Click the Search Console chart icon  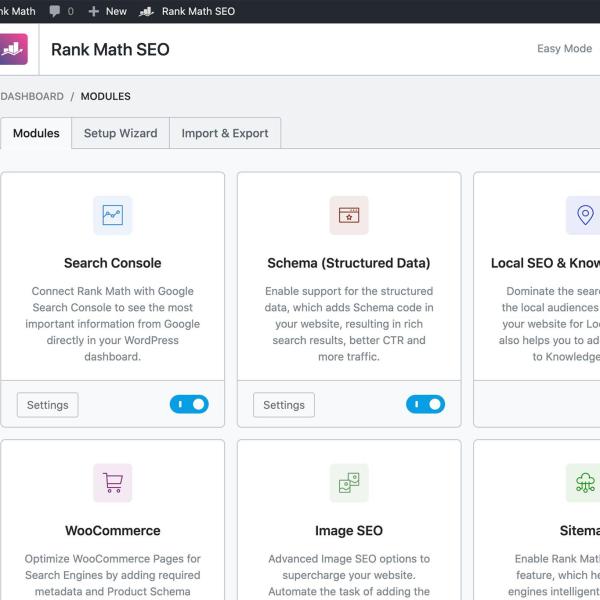point(112,215)
